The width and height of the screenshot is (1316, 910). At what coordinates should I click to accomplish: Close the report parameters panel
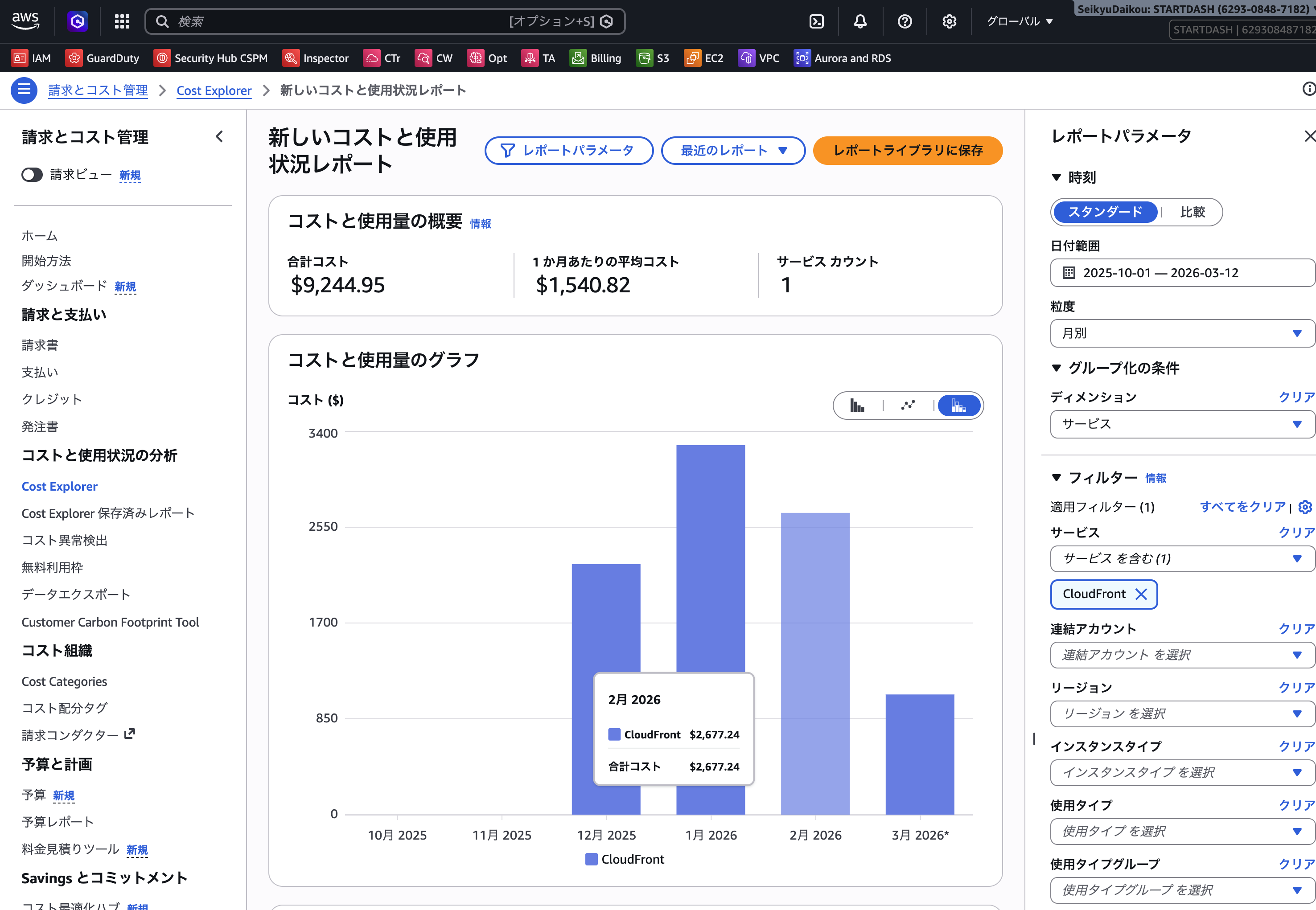coord(1310,136)
